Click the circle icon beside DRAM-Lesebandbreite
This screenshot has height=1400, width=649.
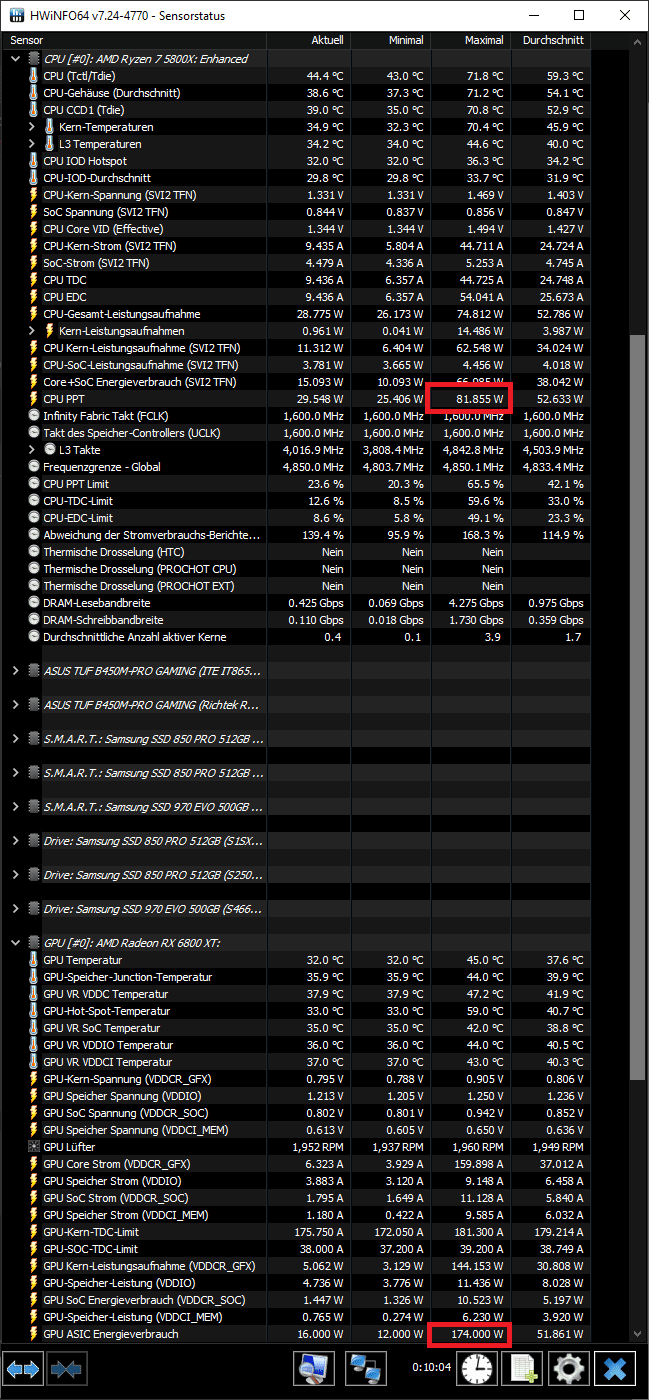(x=34, y=603)
